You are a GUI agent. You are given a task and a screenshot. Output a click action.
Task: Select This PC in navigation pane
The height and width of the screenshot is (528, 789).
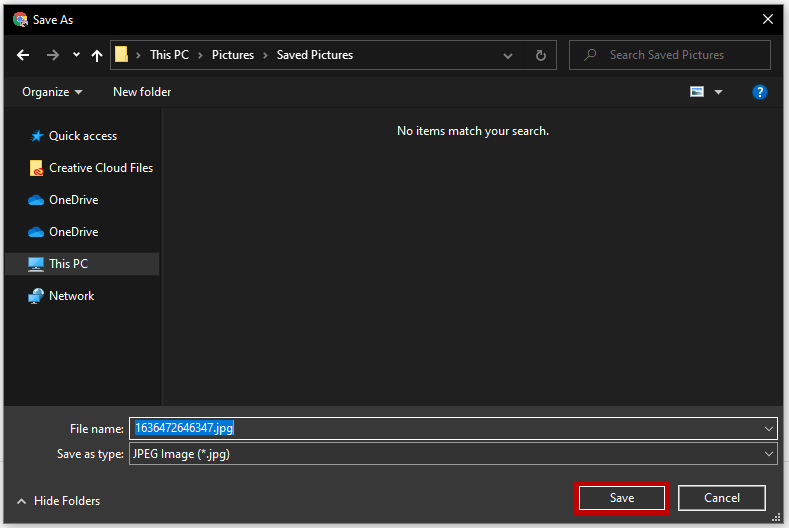click(68, 264)
